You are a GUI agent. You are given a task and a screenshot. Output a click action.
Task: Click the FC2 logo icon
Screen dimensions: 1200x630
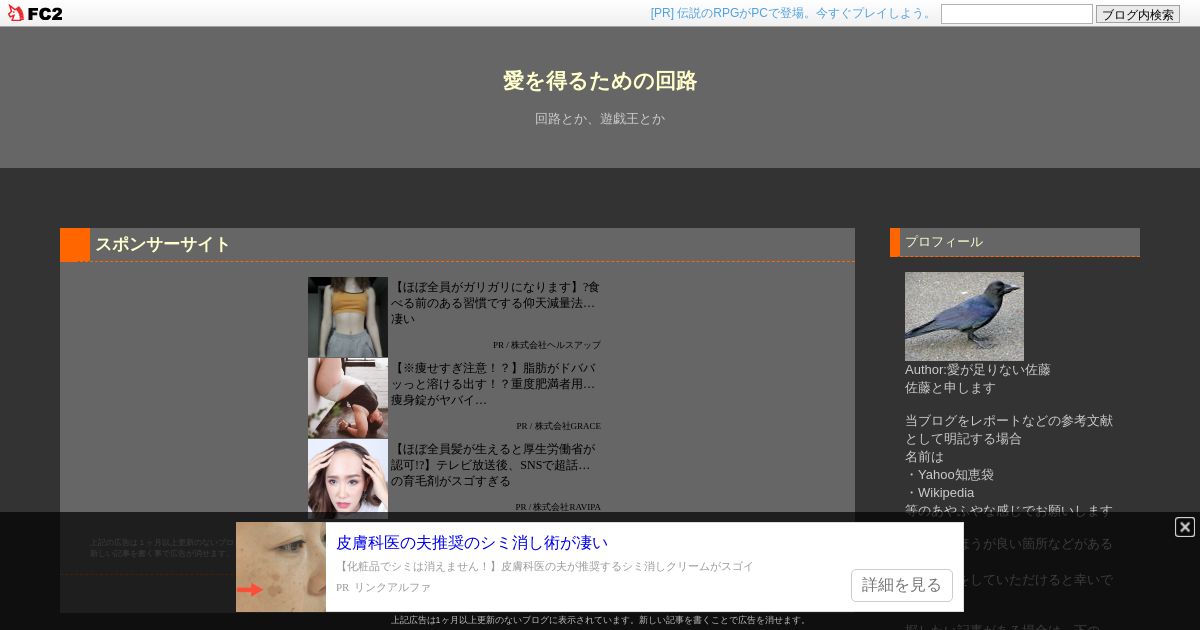pos(35,13)
